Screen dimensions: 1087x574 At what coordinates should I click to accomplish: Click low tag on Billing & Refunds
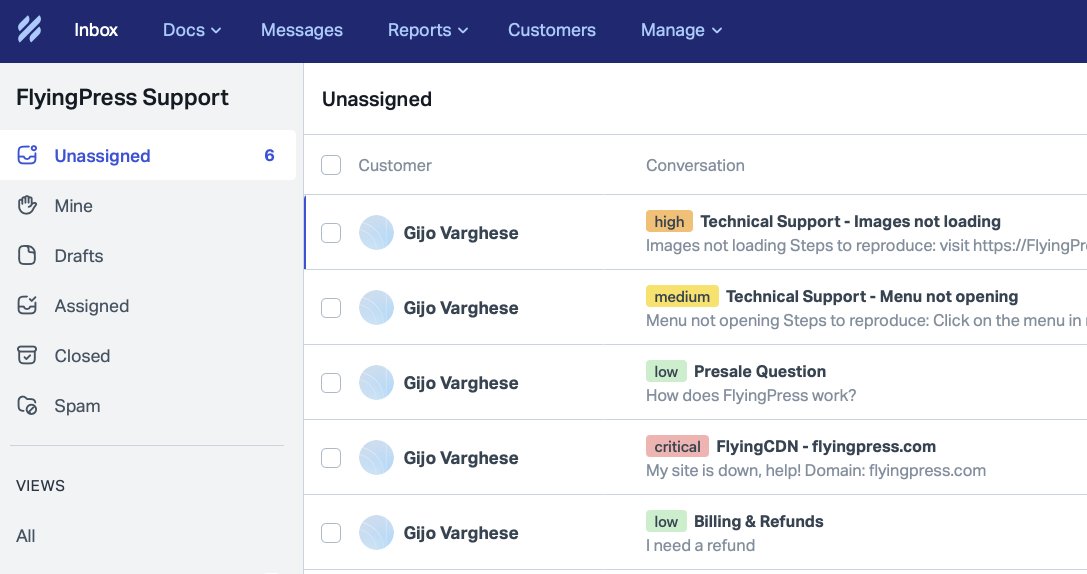click(666, 521)
